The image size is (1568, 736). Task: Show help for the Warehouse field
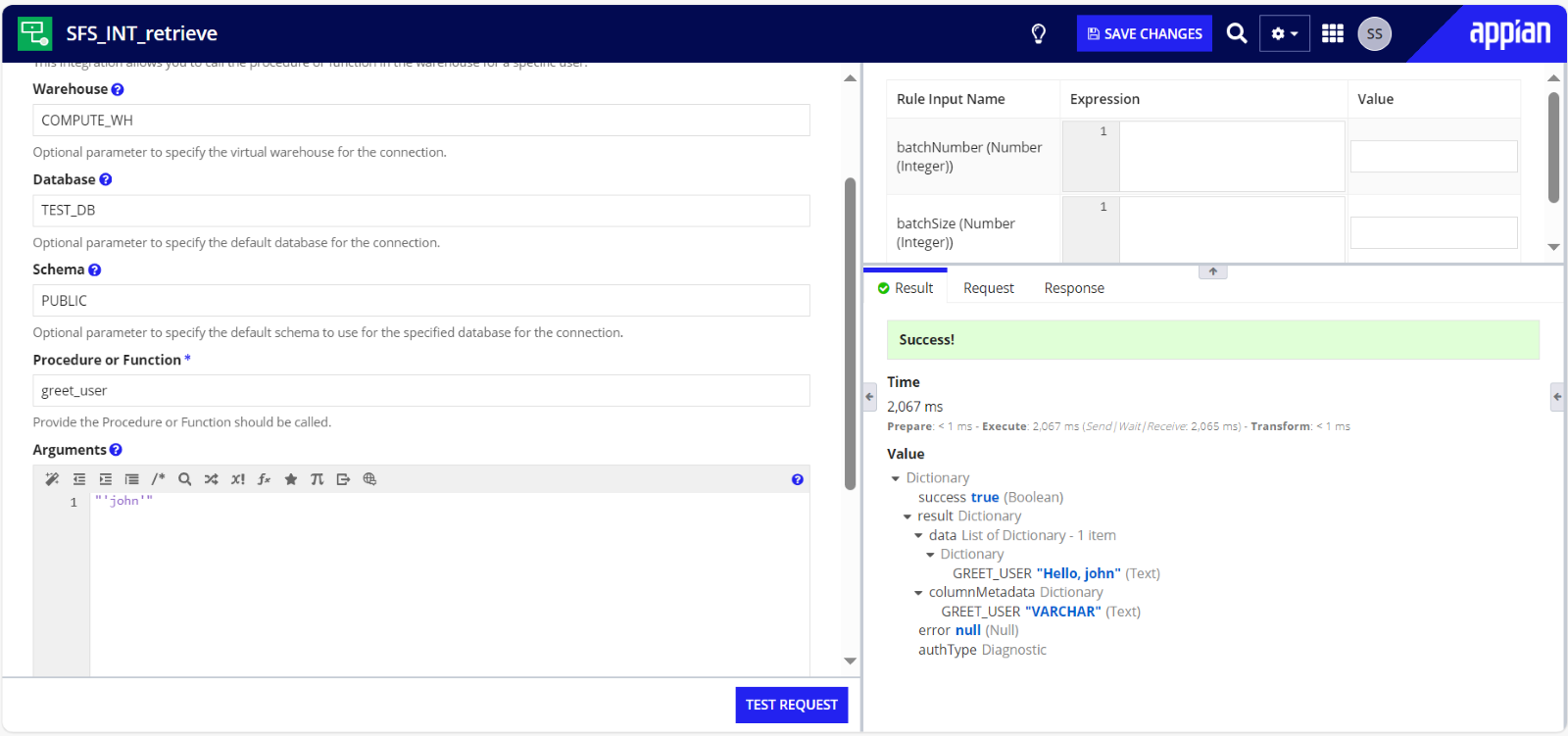[118, 89]
